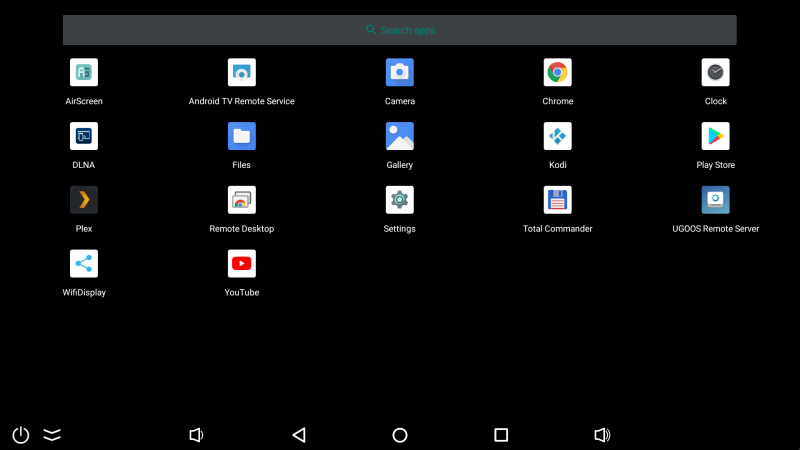
Task: Open the Play Store
Action: click(715, 136)
